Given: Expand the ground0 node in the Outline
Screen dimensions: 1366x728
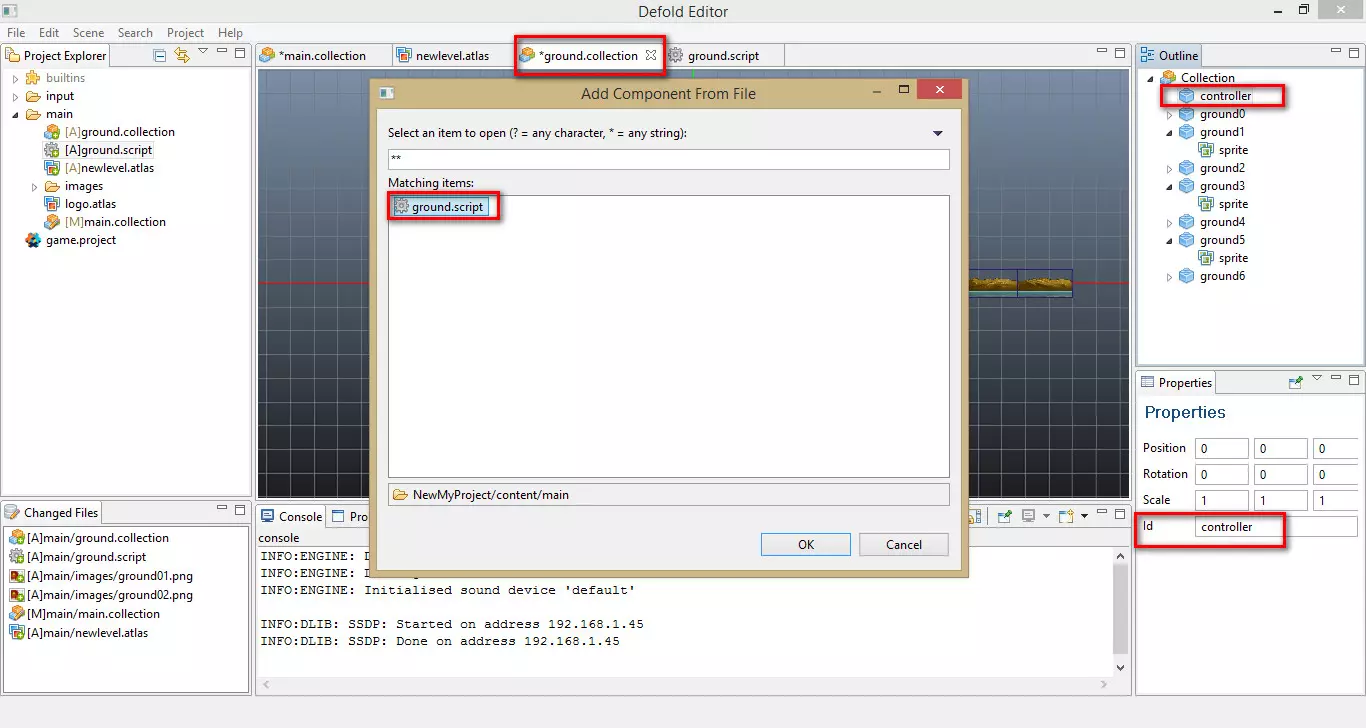Looking at the screenshot, I should 1170,113.
